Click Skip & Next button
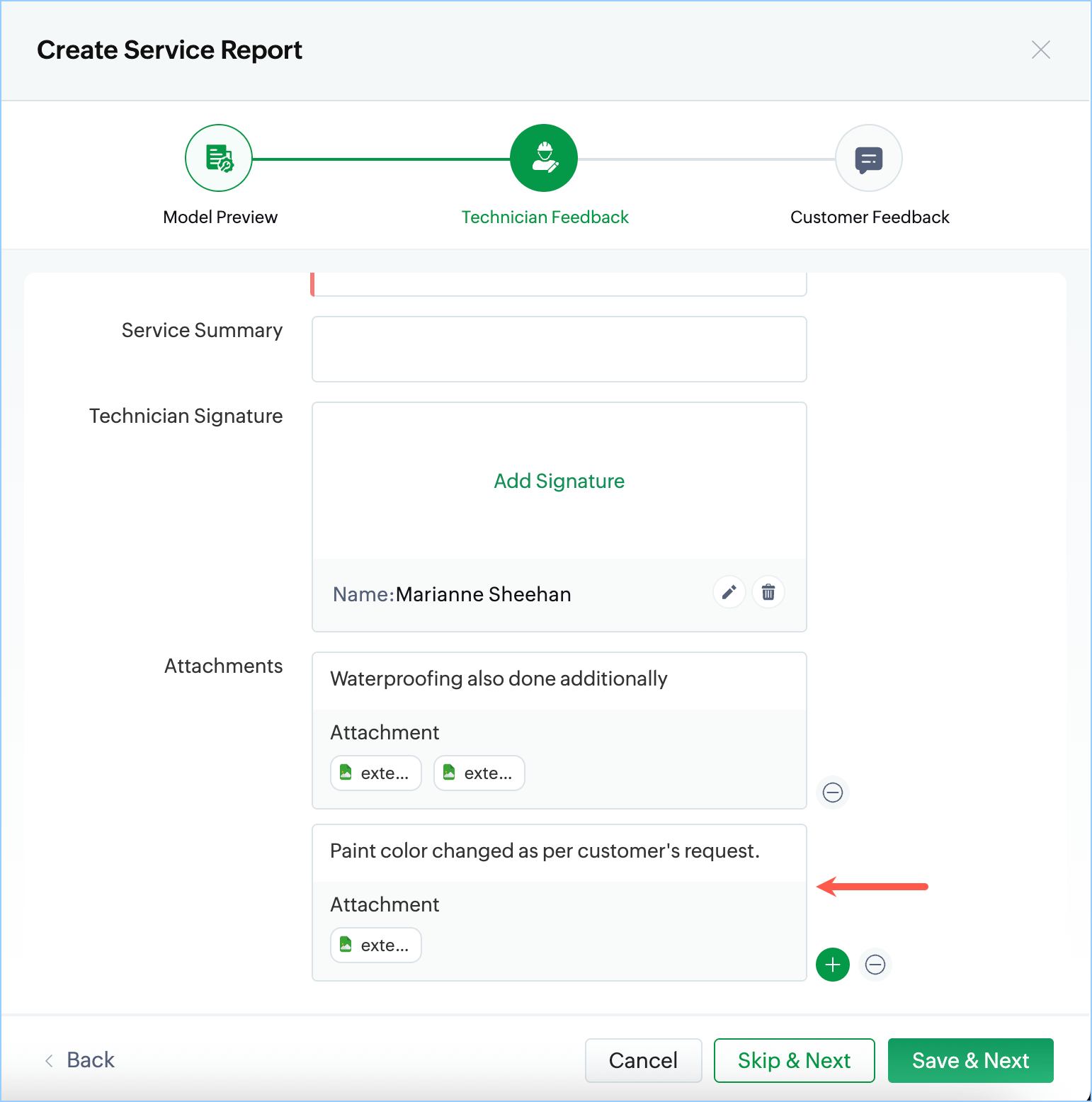1092x1102 pixels. point(794,1060)
